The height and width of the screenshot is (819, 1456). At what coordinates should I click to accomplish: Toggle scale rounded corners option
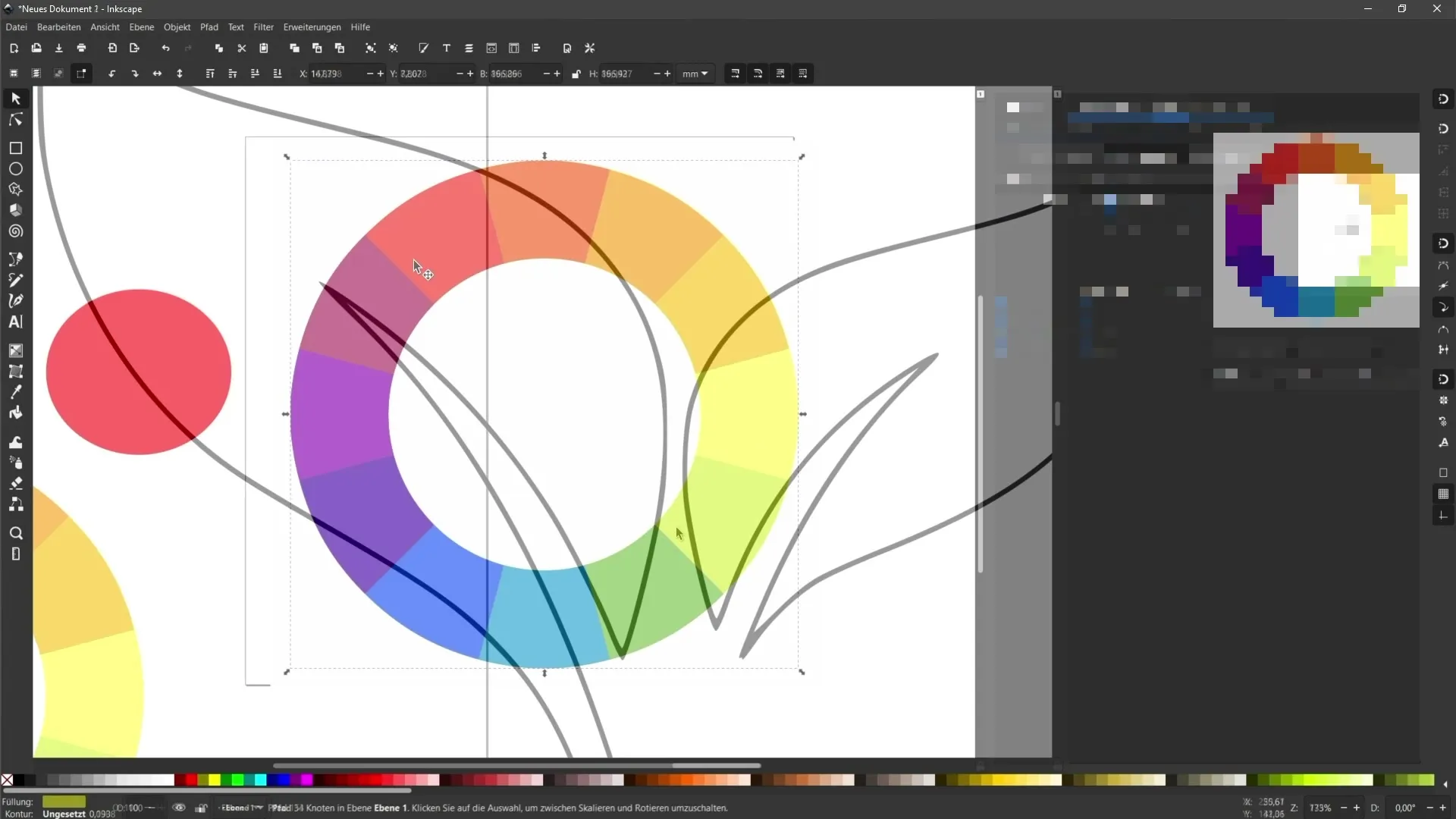click(x=758, y=74)
